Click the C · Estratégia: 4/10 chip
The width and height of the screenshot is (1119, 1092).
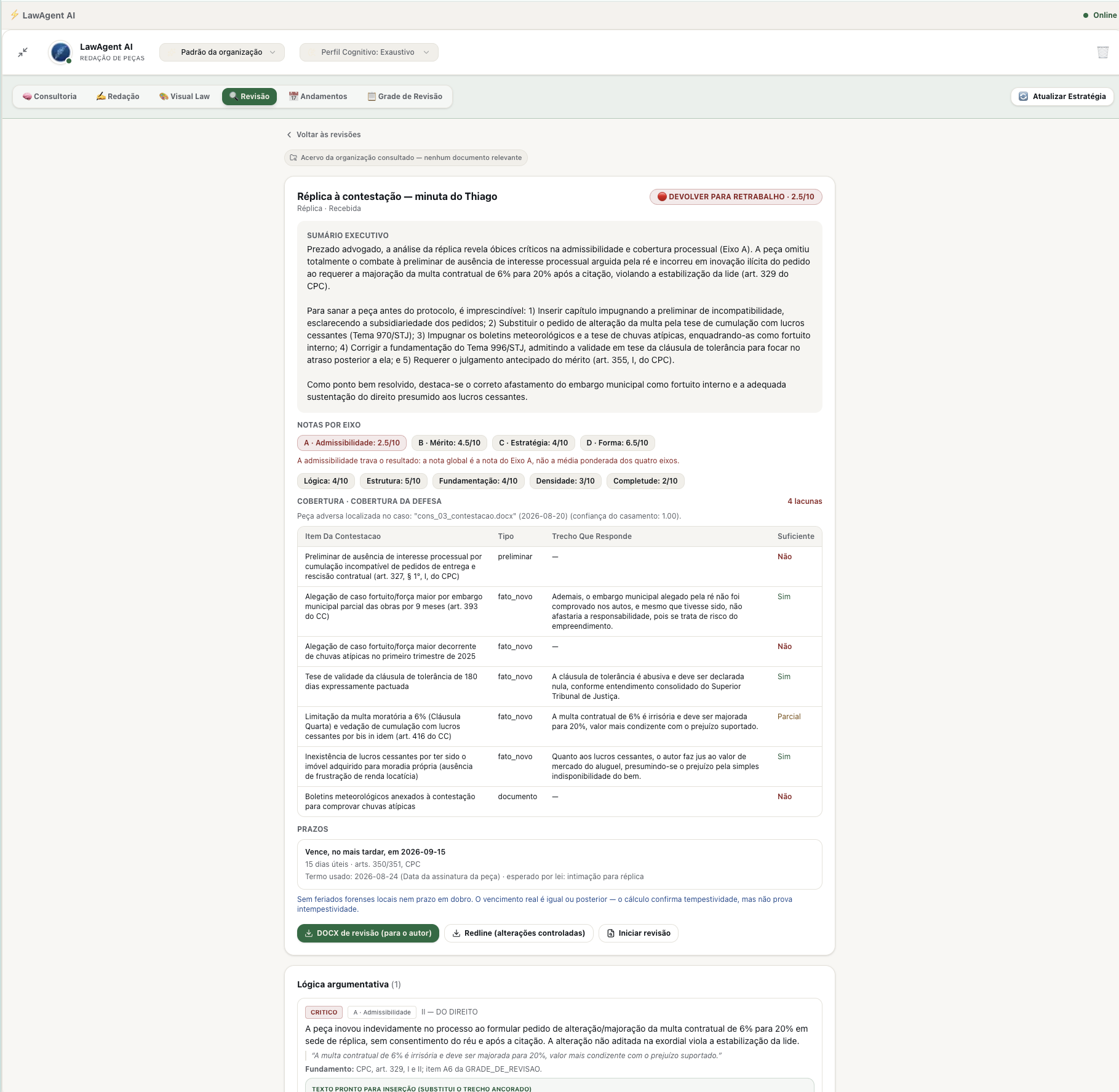[x=533, y=443]
